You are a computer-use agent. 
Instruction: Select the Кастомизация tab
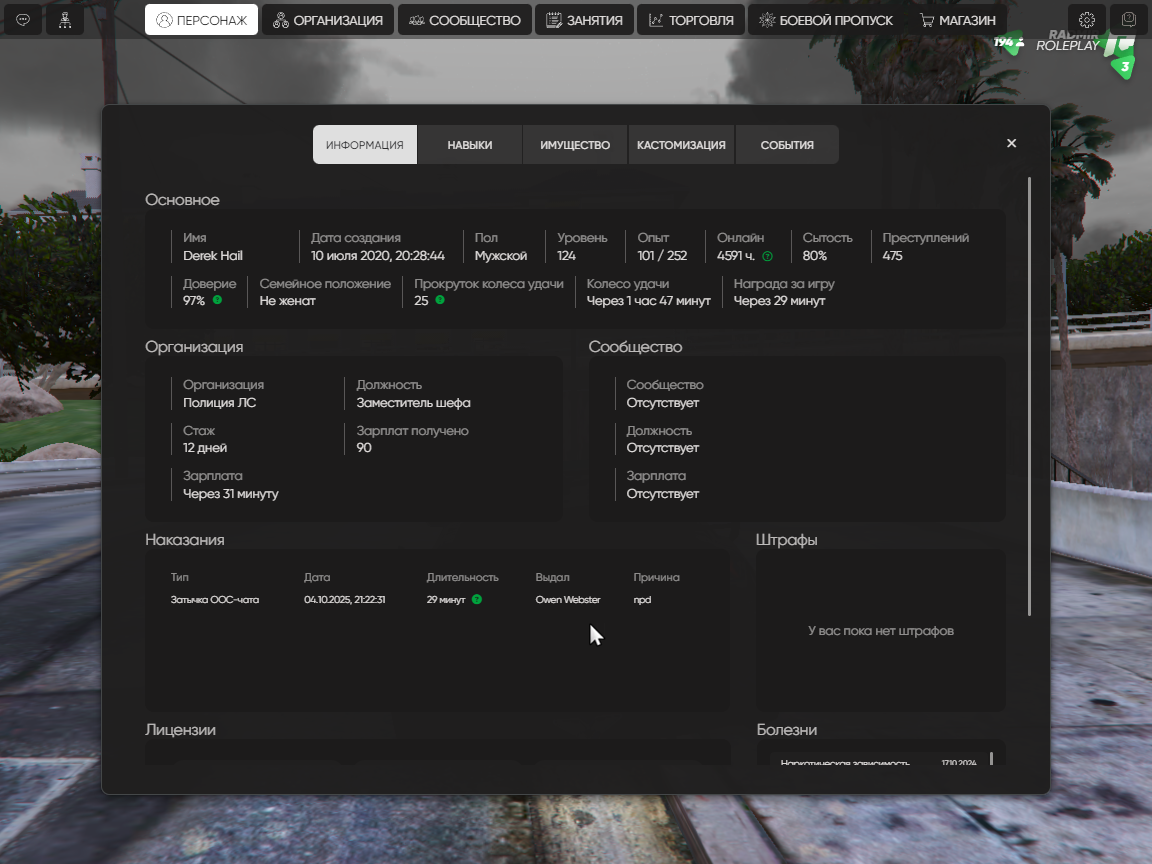tap(681, 145)
